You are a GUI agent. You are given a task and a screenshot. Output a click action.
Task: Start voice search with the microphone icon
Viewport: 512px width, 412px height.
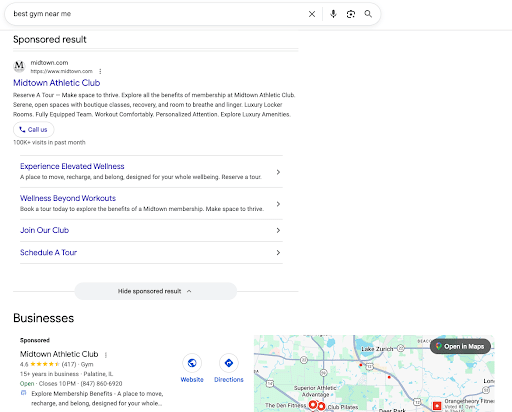[x=333, y=14]
